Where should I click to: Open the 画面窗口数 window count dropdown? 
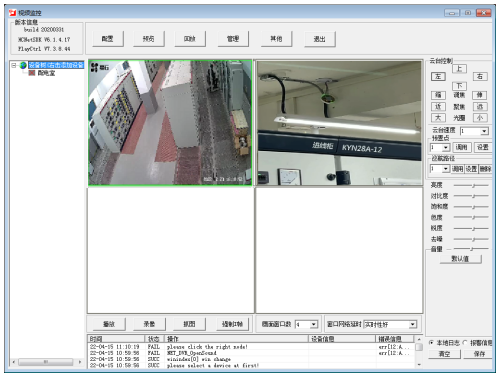click(313, 324)
